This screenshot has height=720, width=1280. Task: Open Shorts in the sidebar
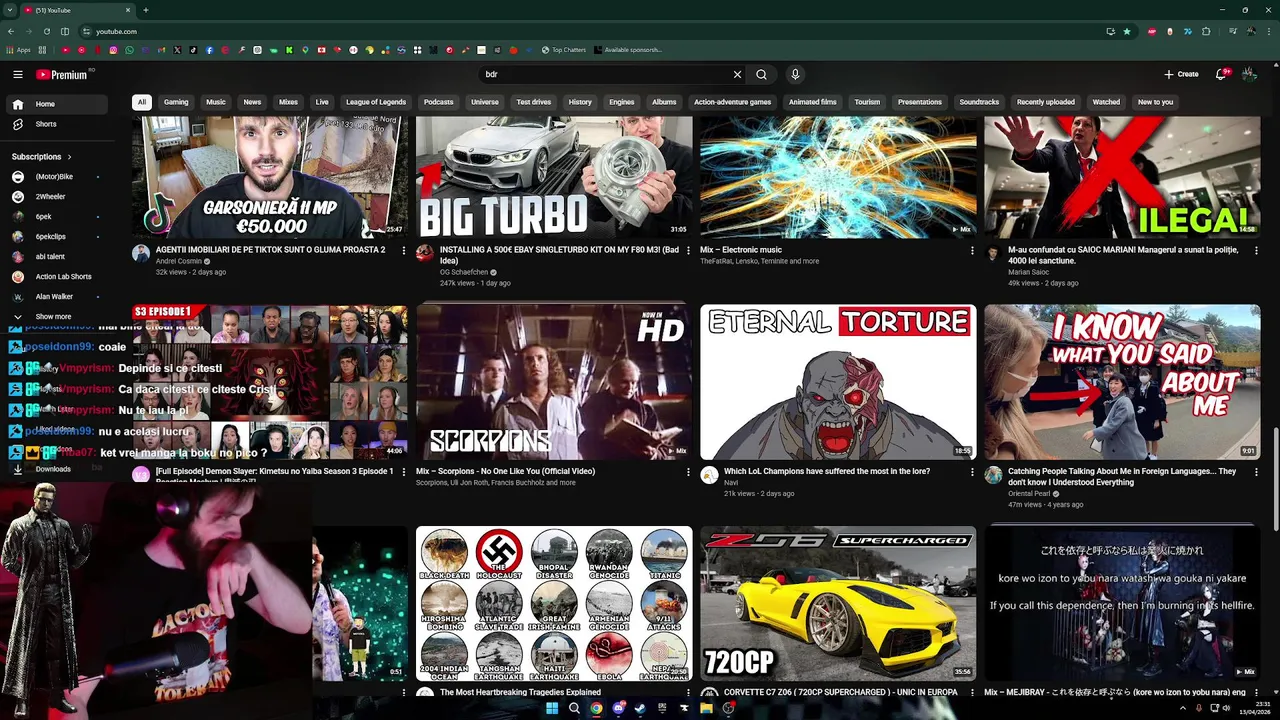pos(58,124)
